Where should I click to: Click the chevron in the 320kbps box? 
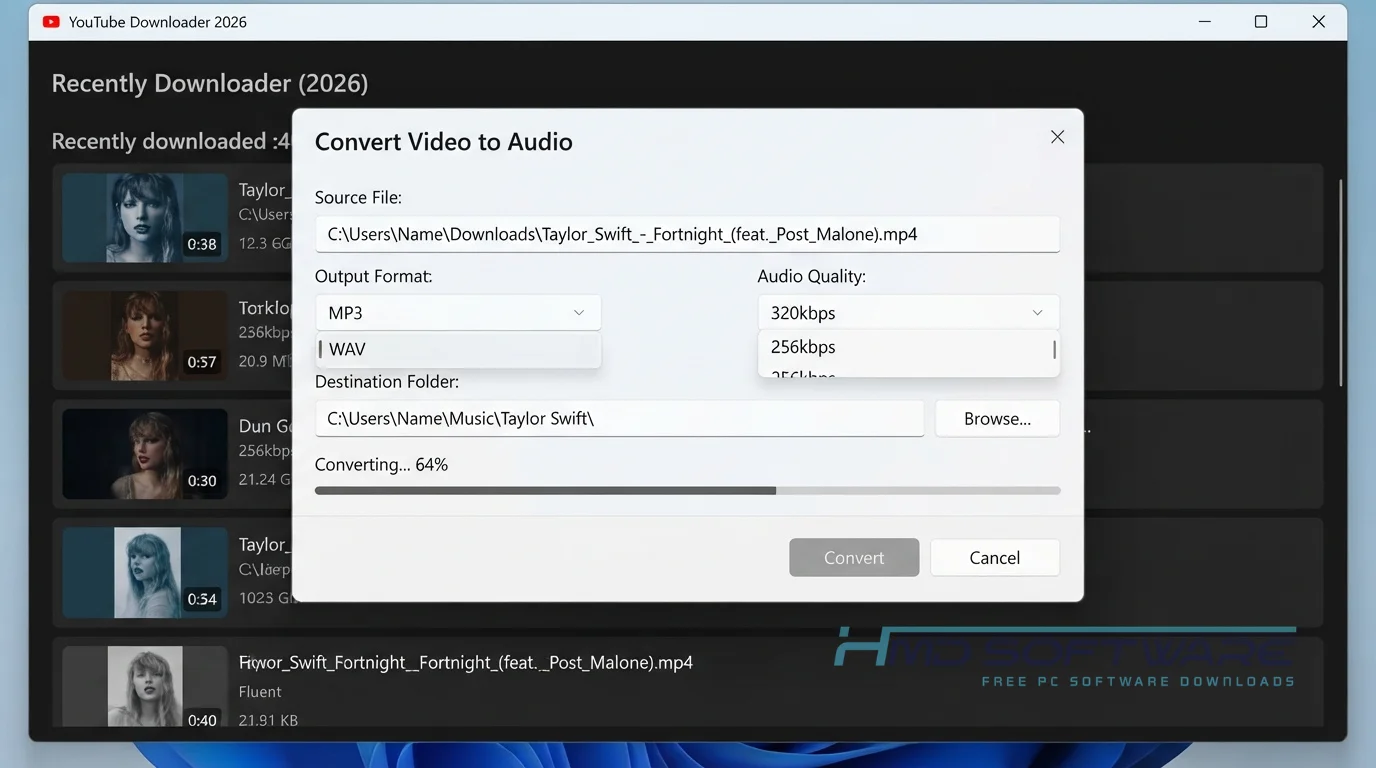click(x=1037, y=313)
